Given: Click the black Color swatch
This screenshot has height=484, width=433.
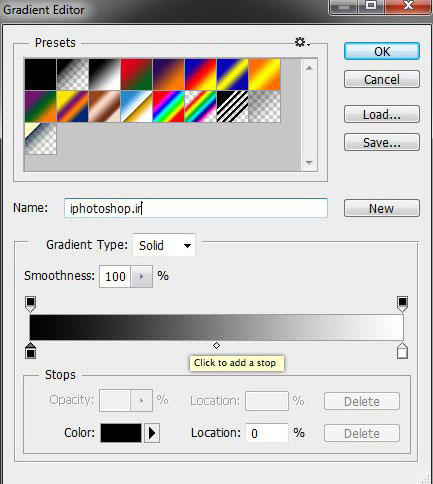Looking at the screenshot, I should [121, 433].
